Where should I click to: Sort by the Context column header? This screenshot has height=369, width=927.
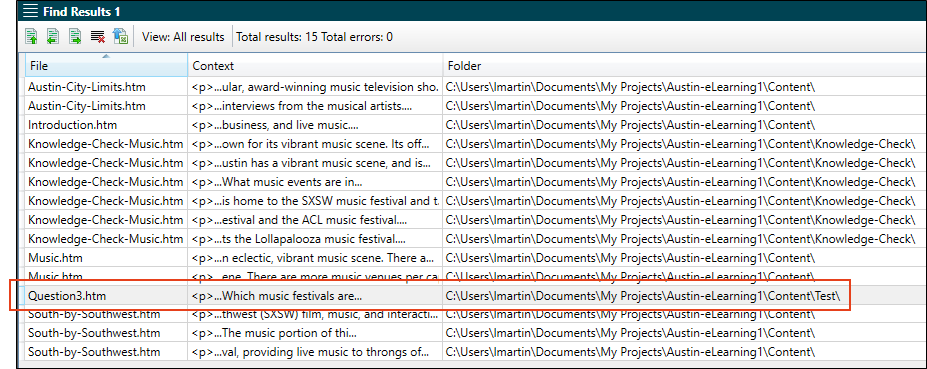point(315,66)
